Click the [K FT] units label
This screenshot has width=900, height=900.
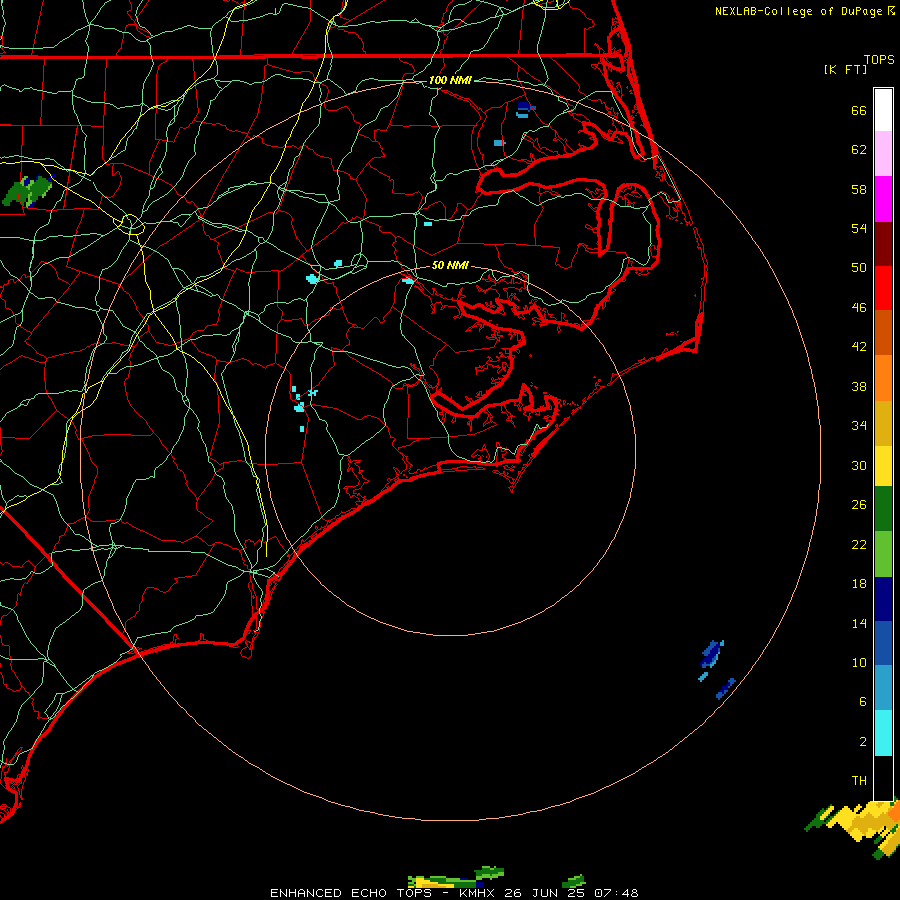[845, 69]
